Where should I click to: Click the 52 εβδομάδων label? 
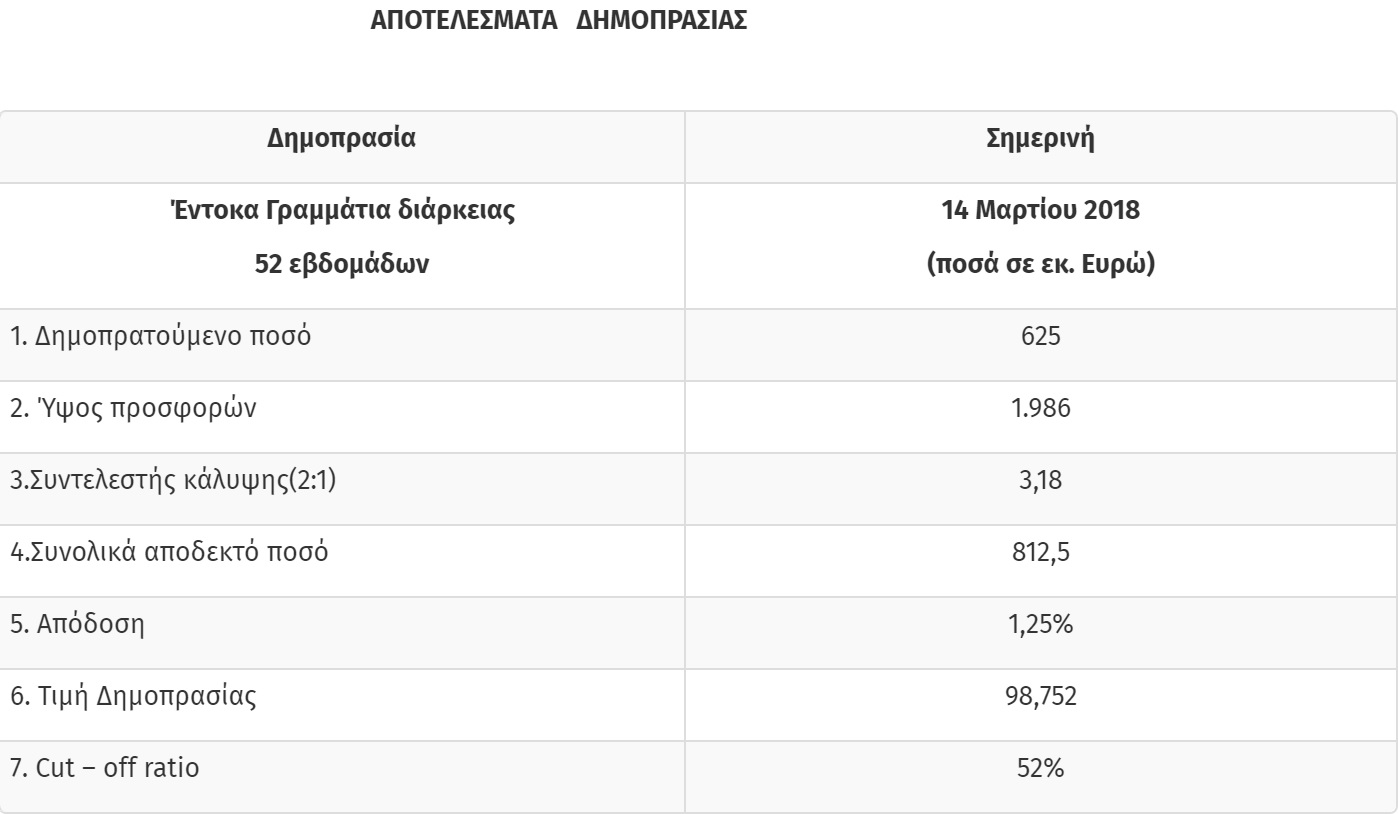click(342, 267)
